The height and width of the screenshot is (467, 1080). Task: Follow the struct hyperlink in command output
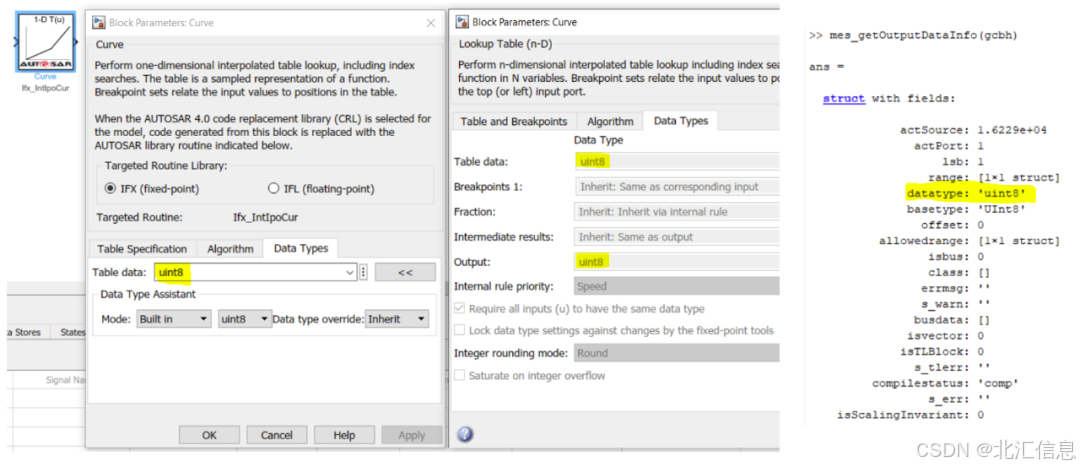(x=844, y=98)
